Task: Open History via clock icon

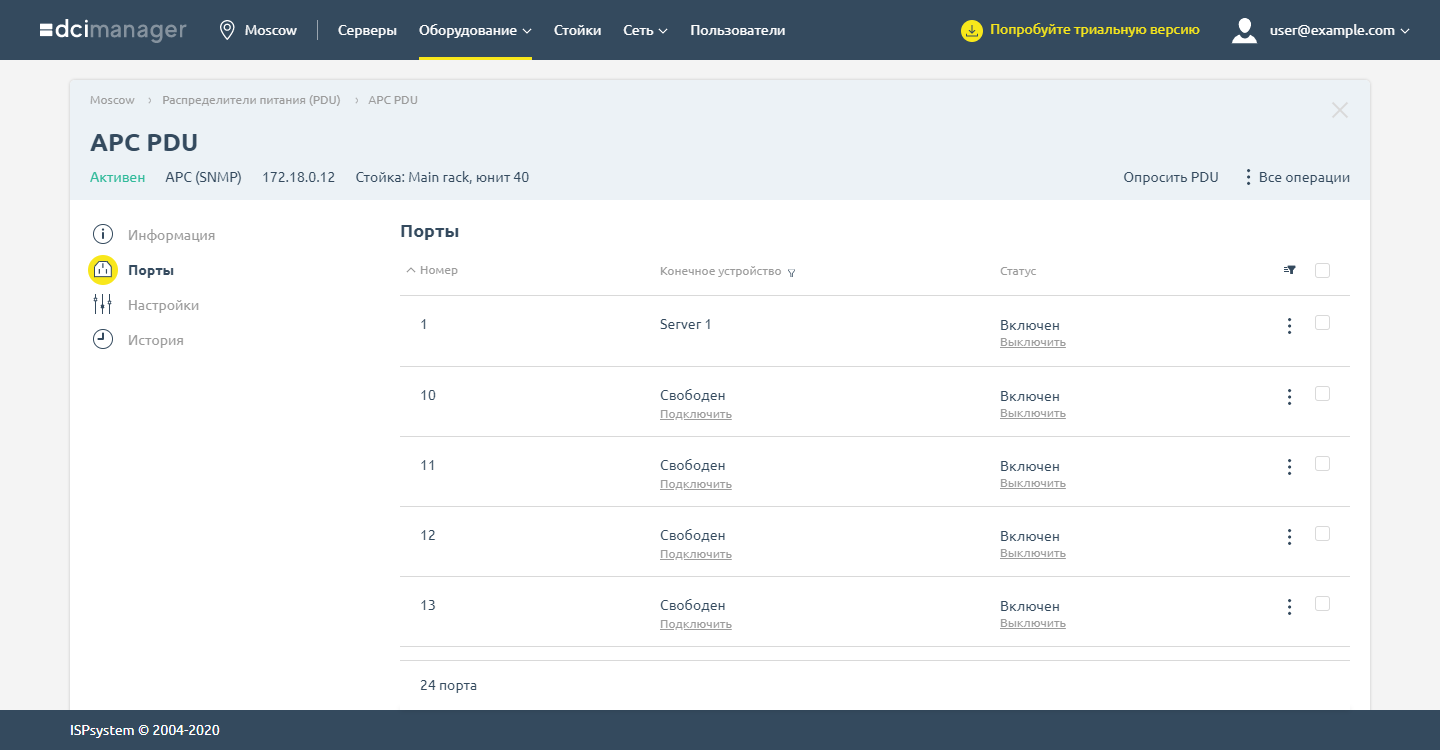Action: [103, 340]
